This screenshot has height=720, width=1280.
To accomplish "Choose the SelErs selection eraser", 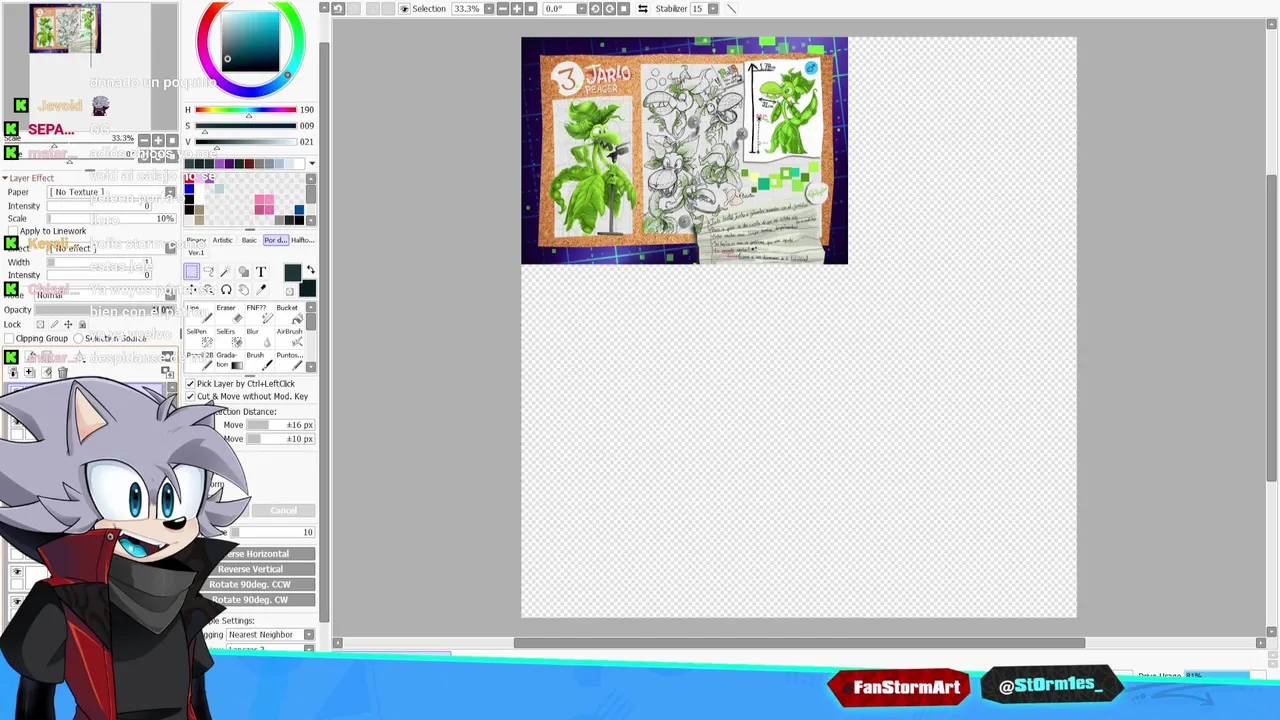I will (x=230, y=338).
